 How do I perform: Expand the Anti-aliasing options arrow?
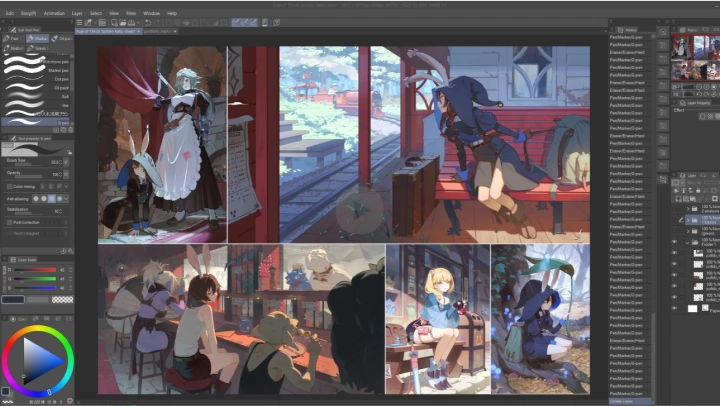(66, 199)
